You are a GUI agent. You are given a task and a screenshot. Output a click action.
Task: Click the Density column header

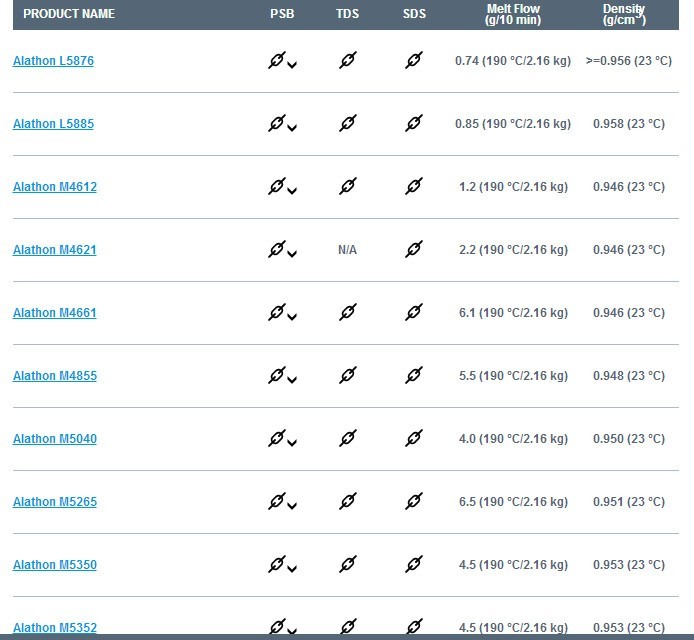pos(624,14)
